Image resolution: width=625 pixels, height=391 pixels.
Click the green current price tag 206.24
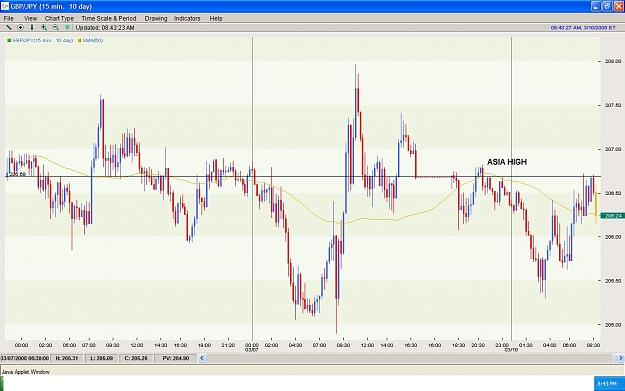(x=612, y=216)
